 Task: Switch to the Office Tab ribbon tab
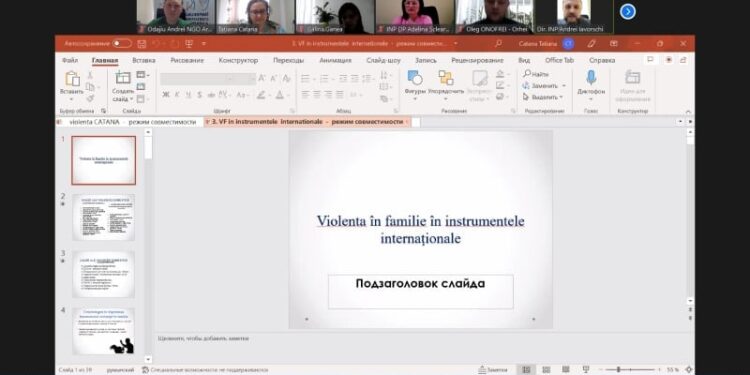click(559, 60)
